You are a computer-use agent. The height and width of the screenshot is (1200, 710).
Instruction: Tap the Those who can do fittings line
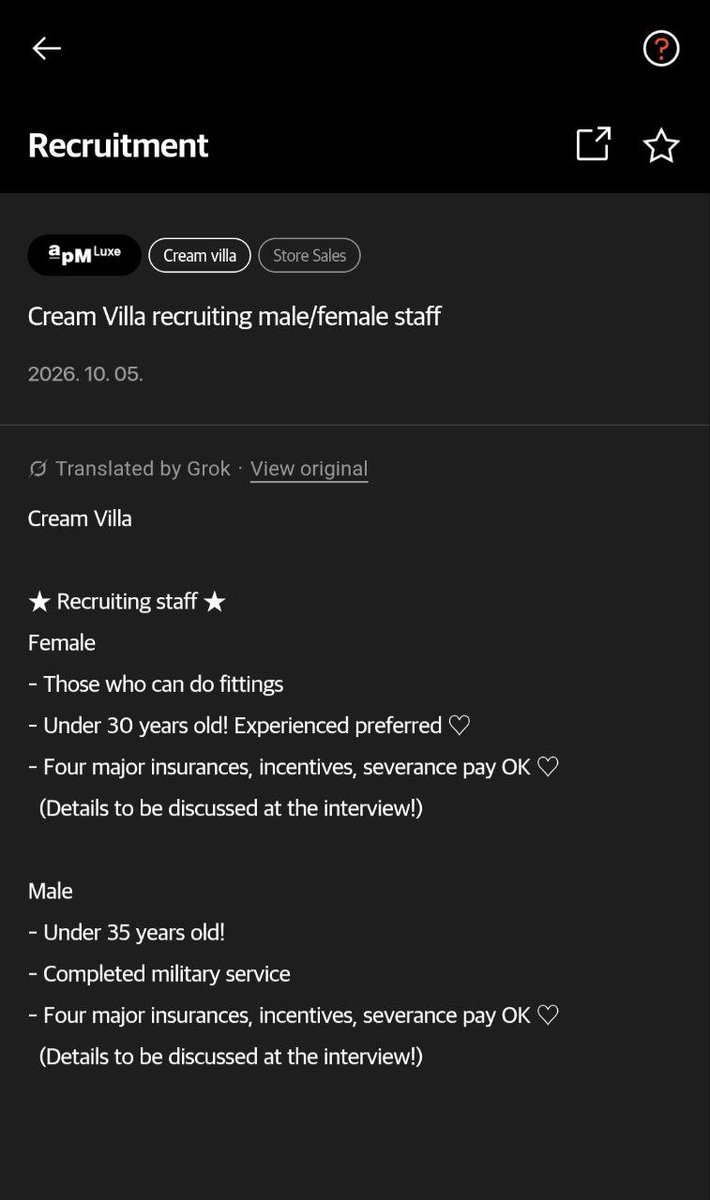[x=156, y=685]
